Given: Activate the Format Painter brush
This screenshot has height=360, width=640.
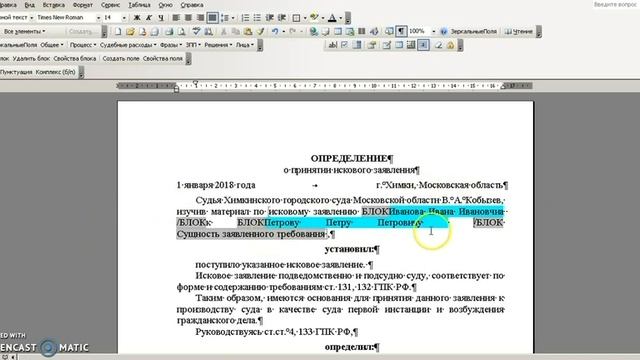Looking at the screenshot, I should coord(260,31).
